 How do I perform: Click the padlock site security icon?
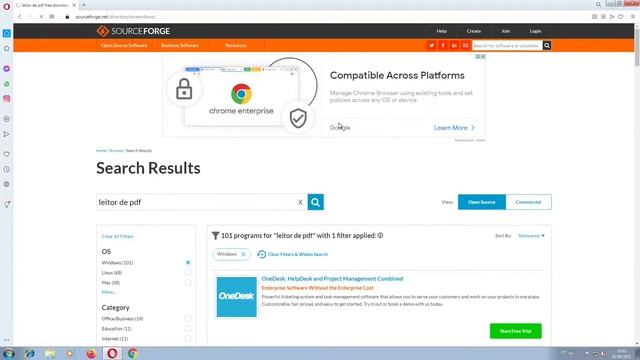[67, 17]
